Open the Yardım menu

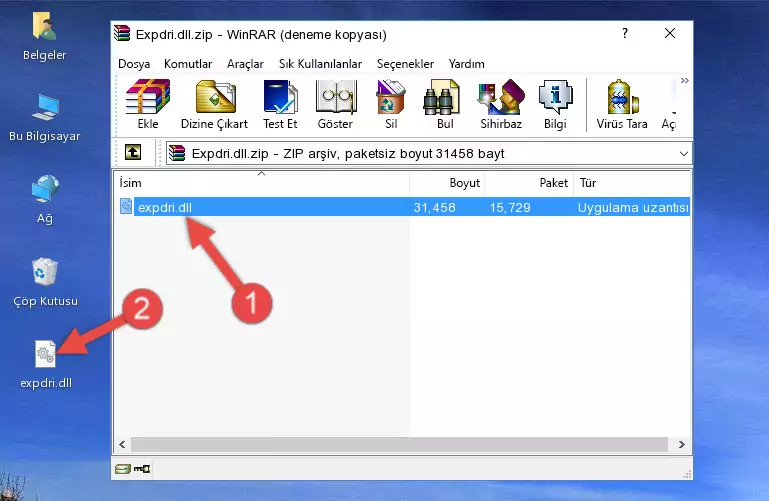click(466, 64)
